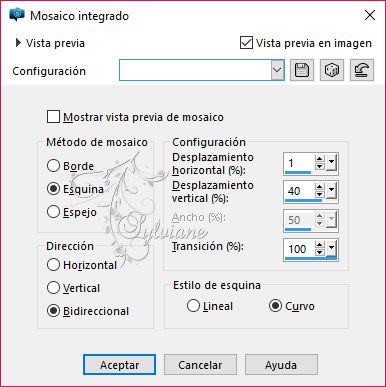Open the Configuración presets dropdown
This screenshot has width=386, height=387.
click(277, 70)
